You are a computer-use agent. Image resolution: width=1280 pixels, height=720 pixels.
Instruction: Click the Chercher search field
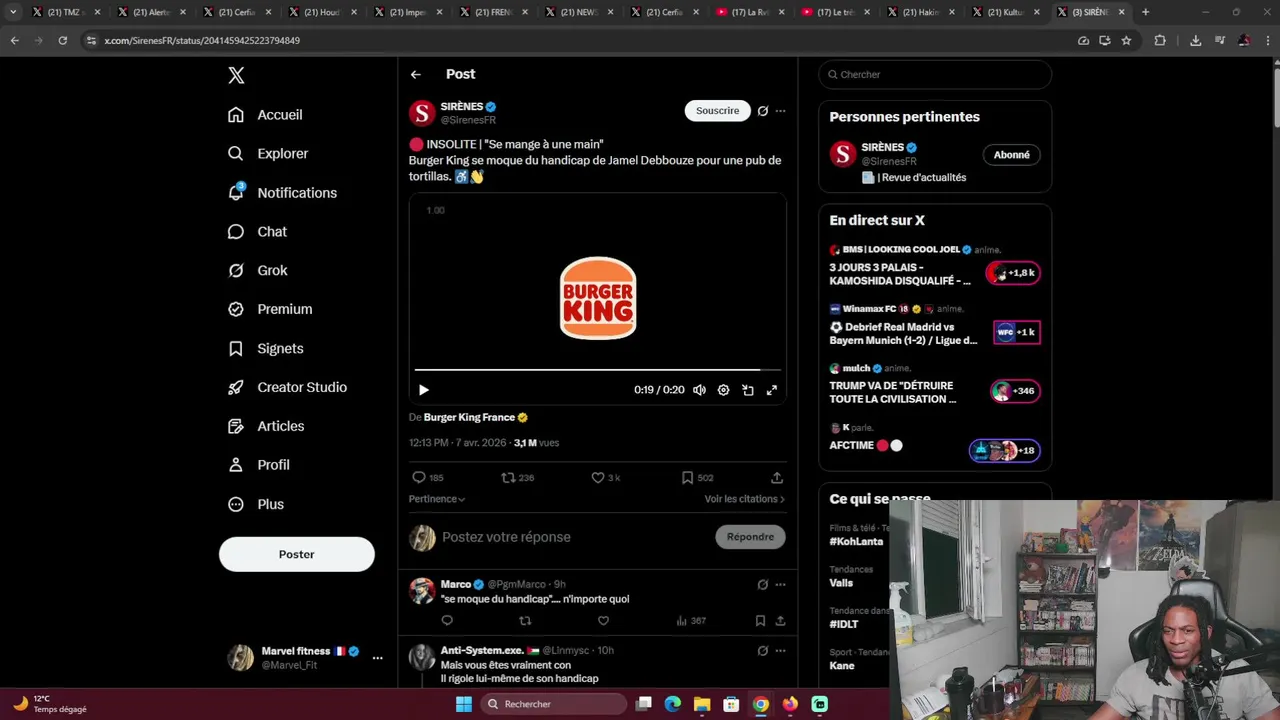935,75
